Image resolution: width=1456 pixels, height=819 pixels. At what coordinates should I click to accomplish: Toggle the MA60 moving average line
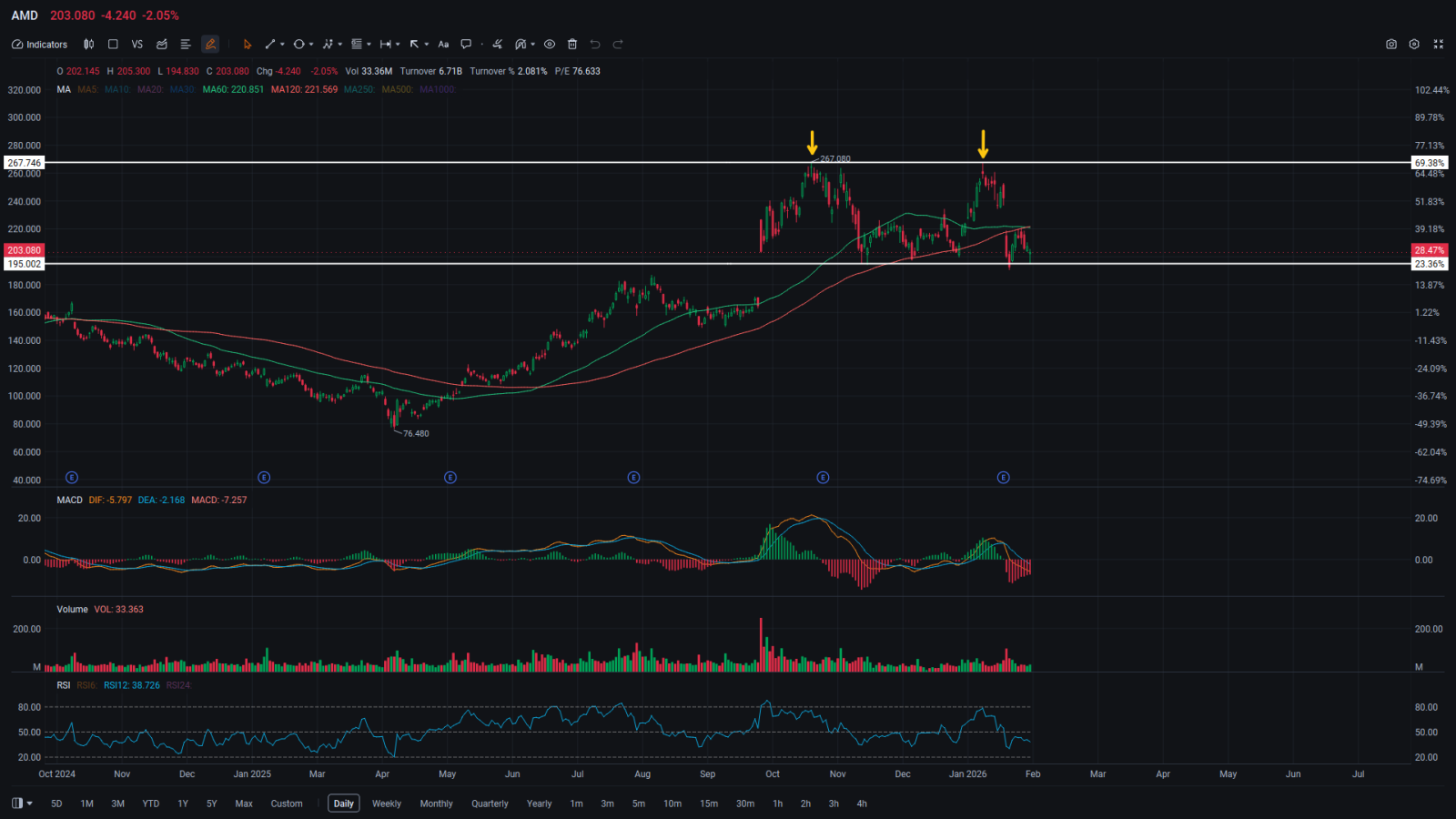pyautogui.click(x=233, y=89)
